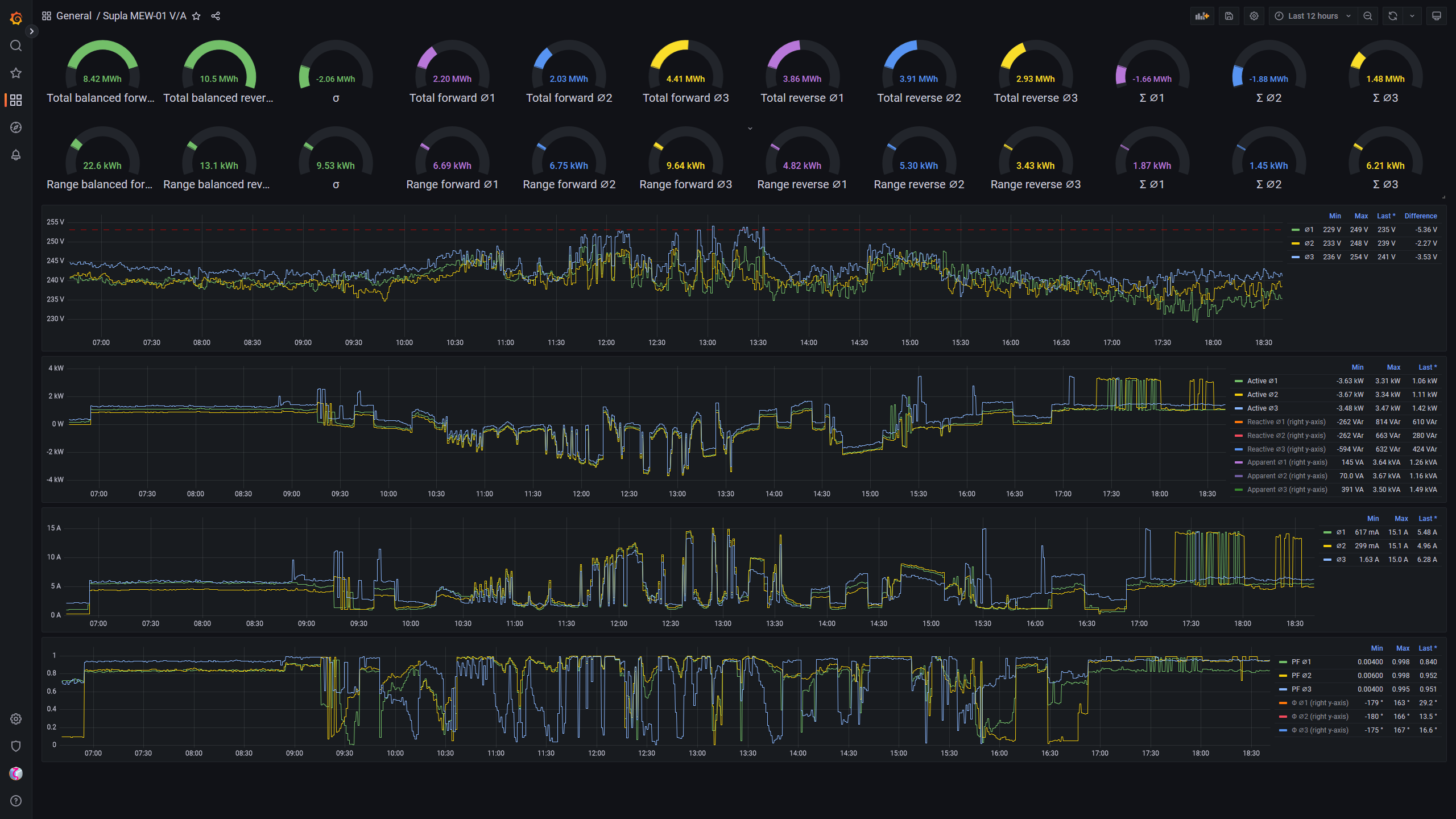
Task: Click the Grafana logo home icon
Action: (16, 18)
